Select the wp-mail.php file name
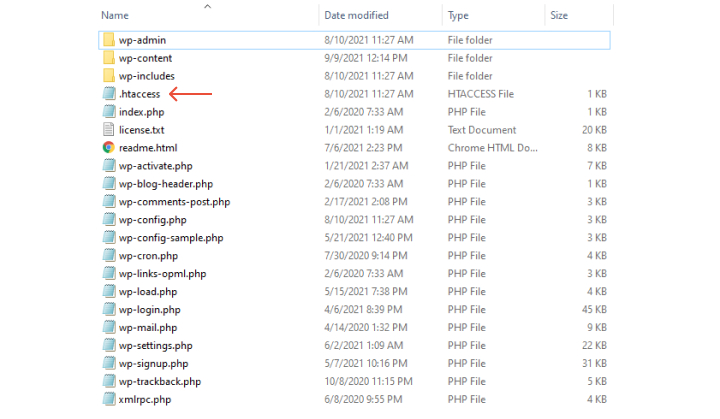The width and height of the screenshot is (720, 419). click(x=148, y=328)
